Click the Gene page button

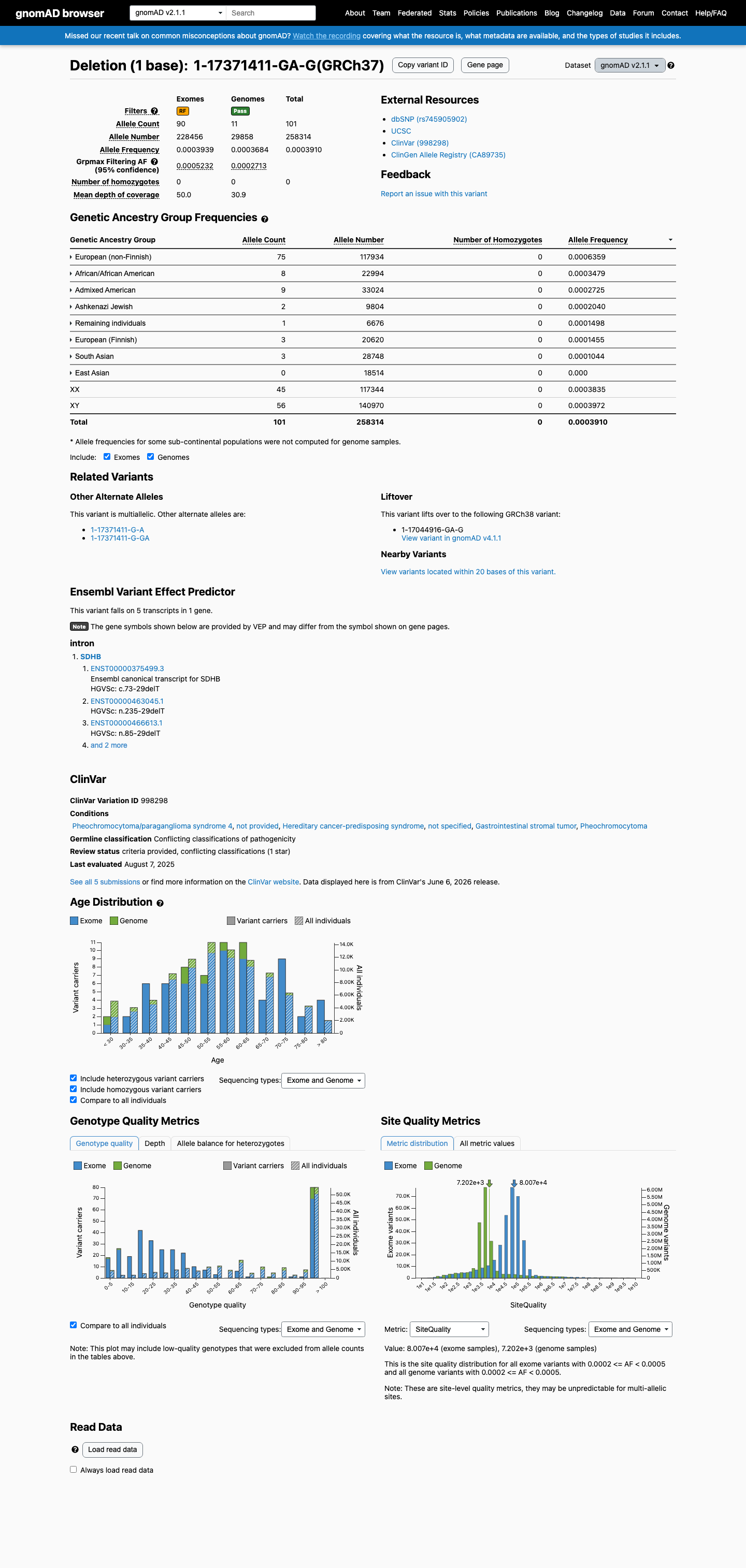(x=485, y=65)
